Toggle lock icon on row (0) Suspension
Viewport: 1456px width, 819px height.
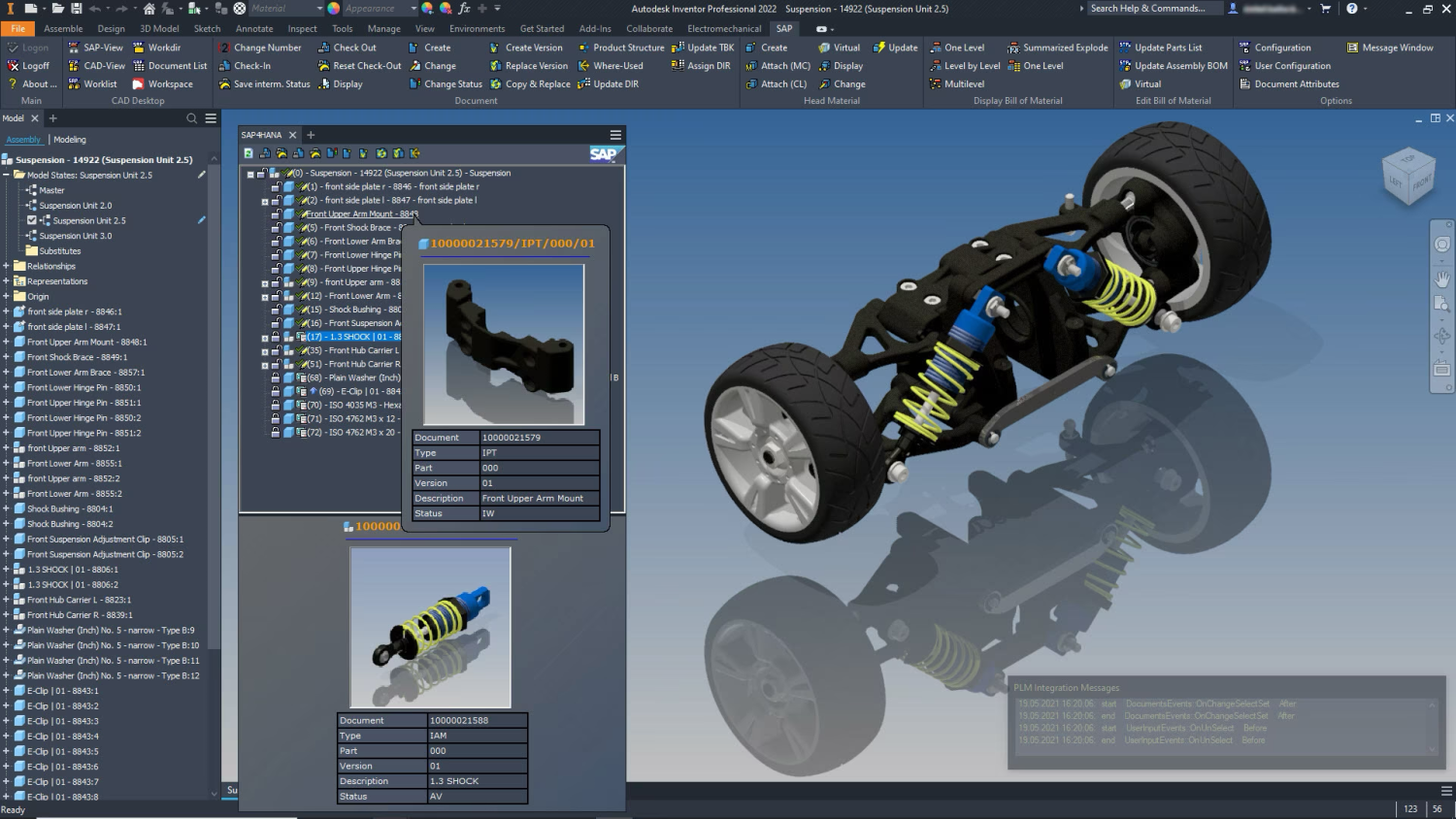pos(261,173)
